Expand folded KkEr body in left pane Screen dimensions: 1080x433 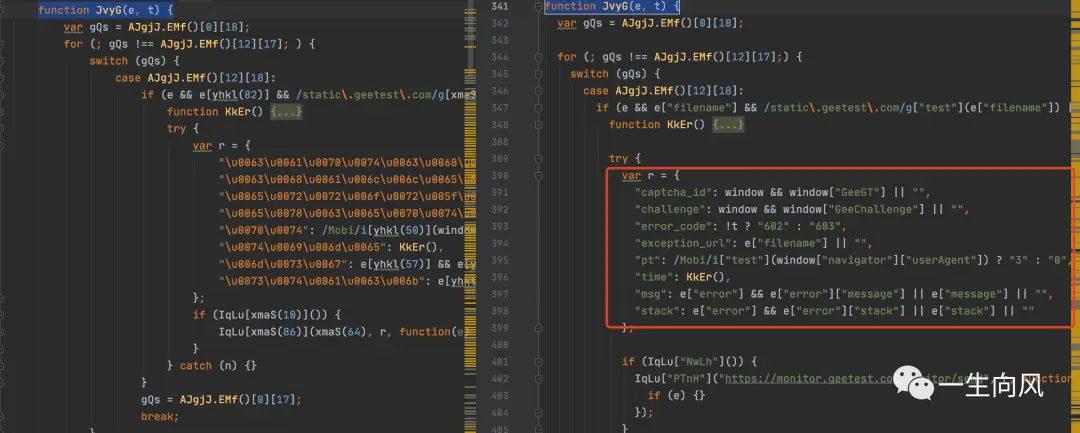point(286,112)
